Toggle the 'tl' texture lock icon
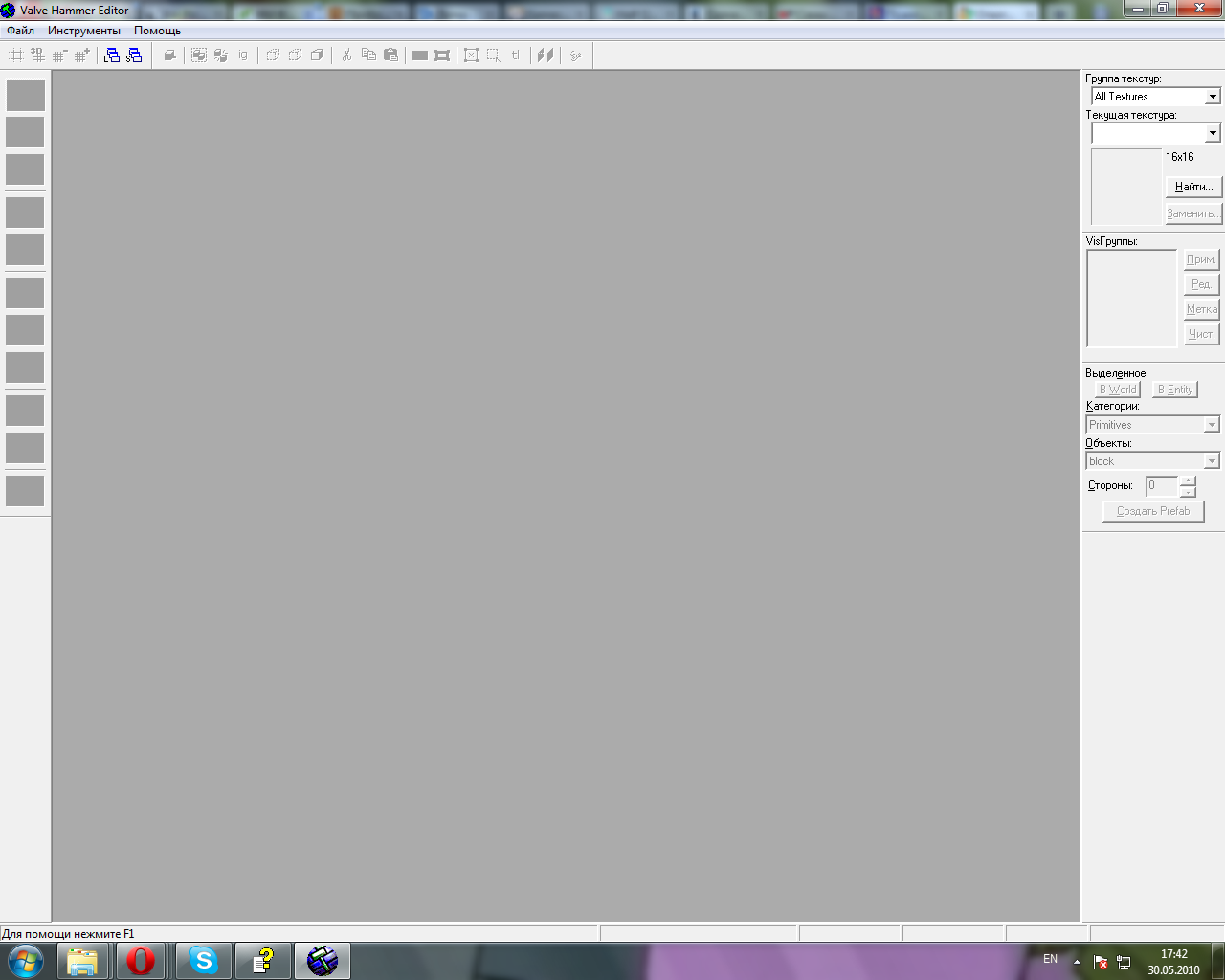1225x980 pixels. click(x=515, y=56)
